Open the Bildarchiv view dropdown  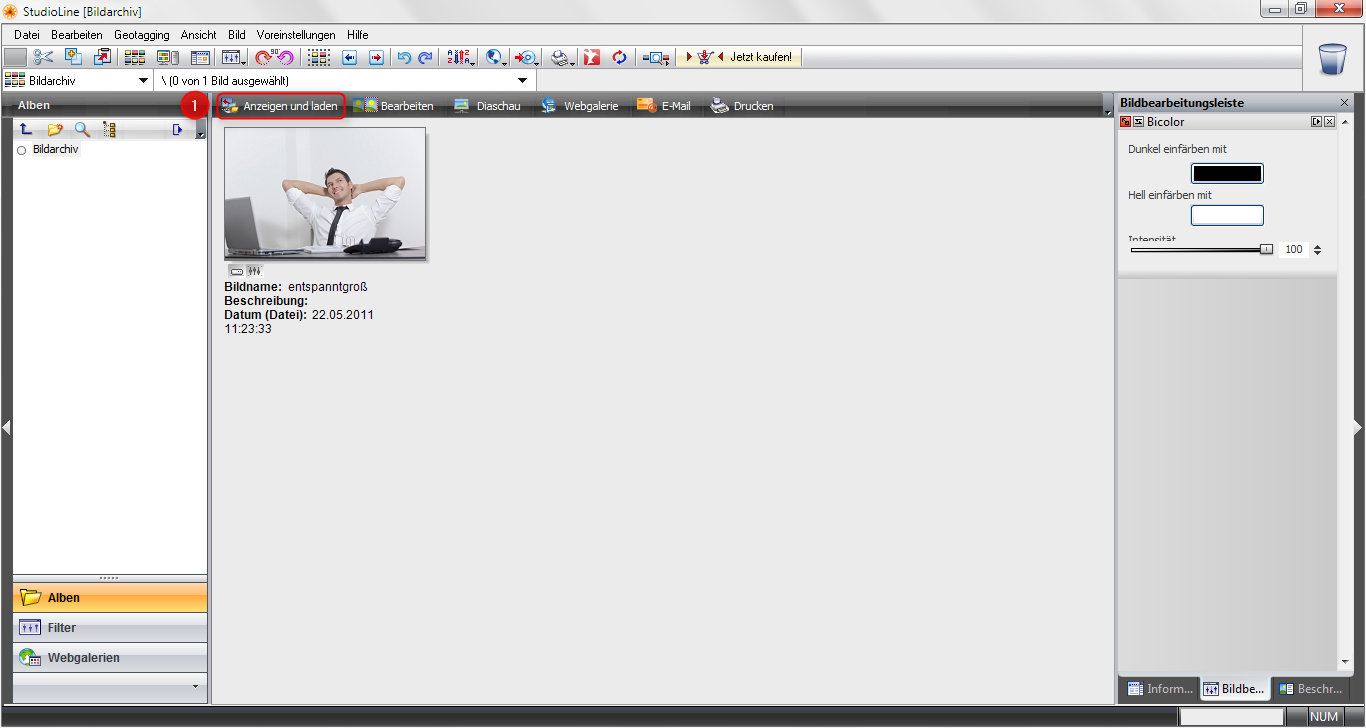point(142,80)
